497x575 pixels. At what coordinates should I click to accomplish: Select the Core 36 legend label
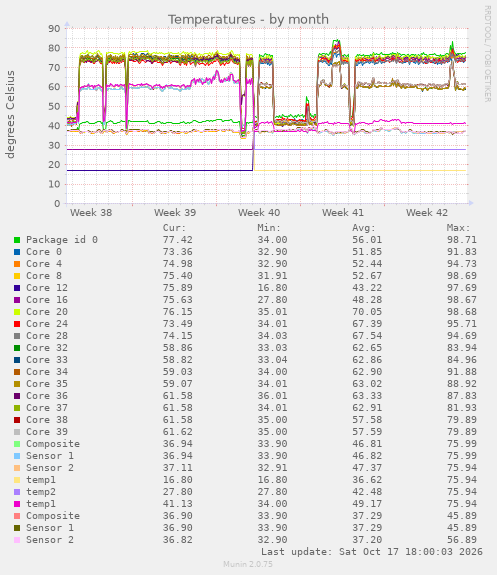pyautogui.click(x=47, y=396)
